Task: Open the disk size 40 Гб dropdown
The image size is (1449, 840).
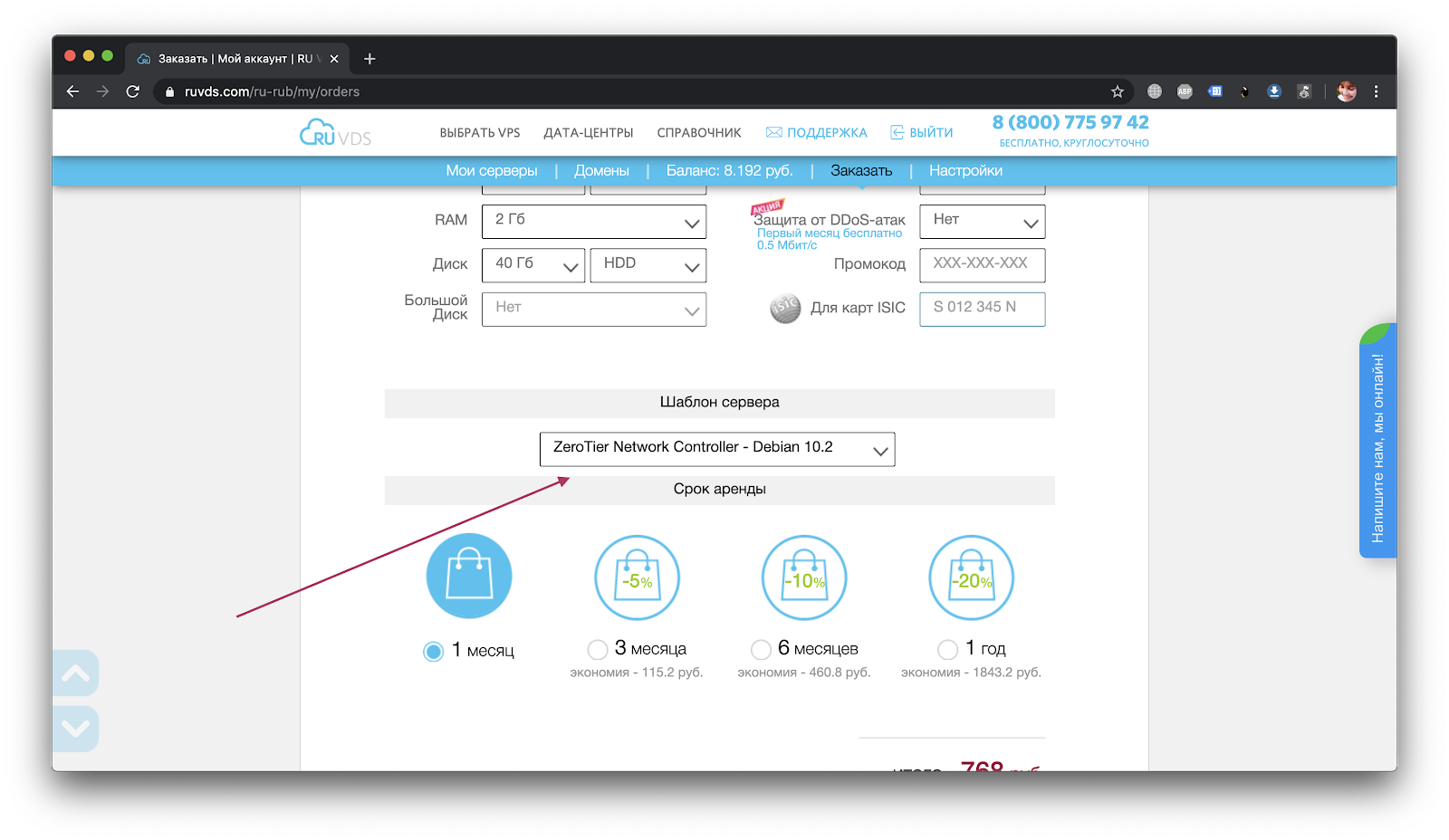Action: pyautogui.click(x=533, y=265)
